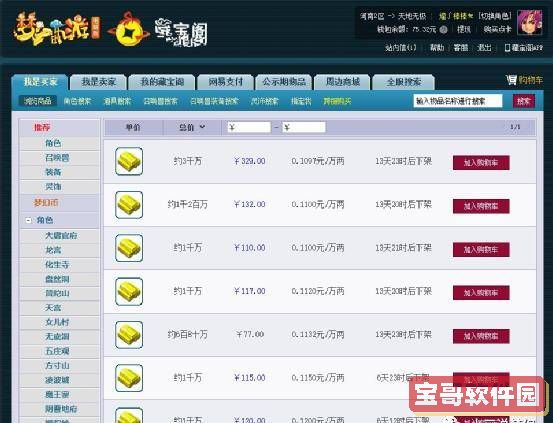The height and width of the screenshot is (423, 553).
Task: Select 梦幻币 in the left sidebar
Action: [x=46, y=203]
